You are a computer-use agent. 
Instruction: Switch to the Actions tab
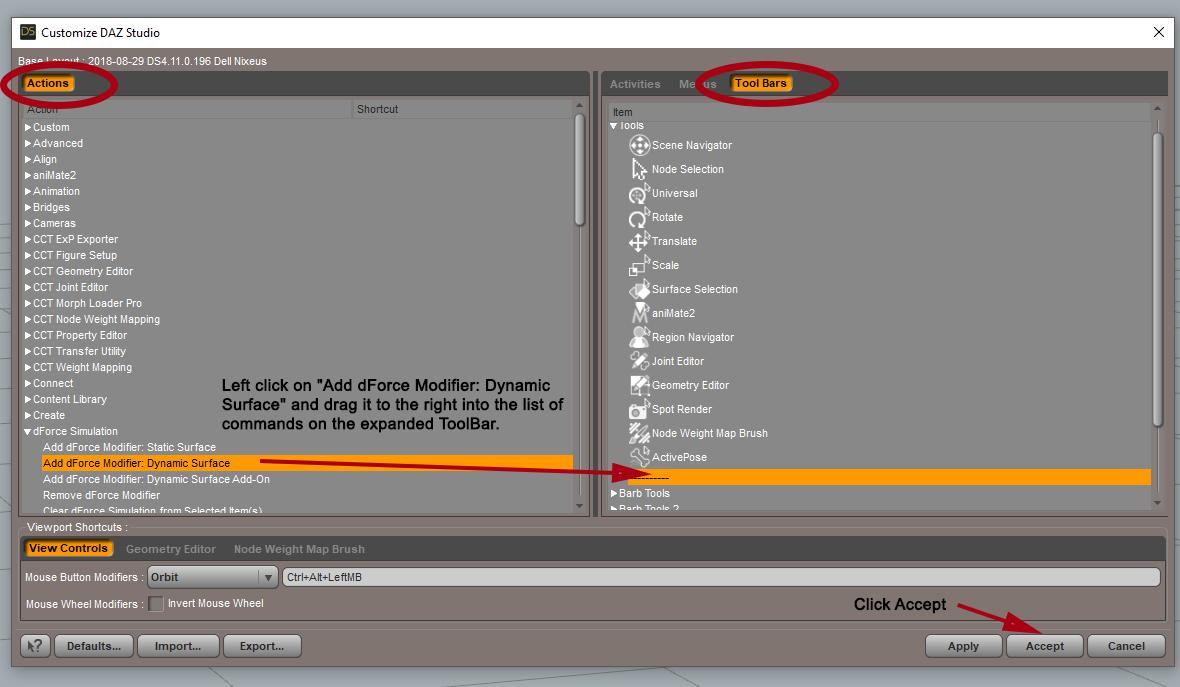click(48, 84)
